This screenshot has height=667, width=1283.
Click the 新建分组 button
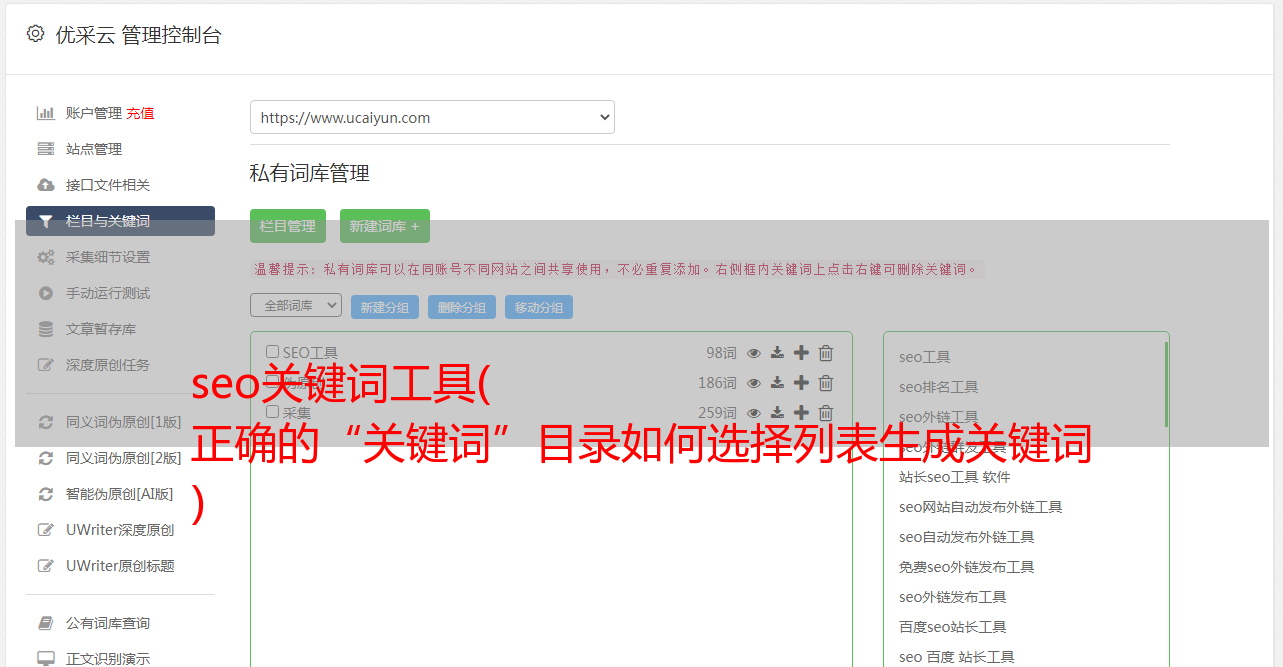click(x=385, y=307)
